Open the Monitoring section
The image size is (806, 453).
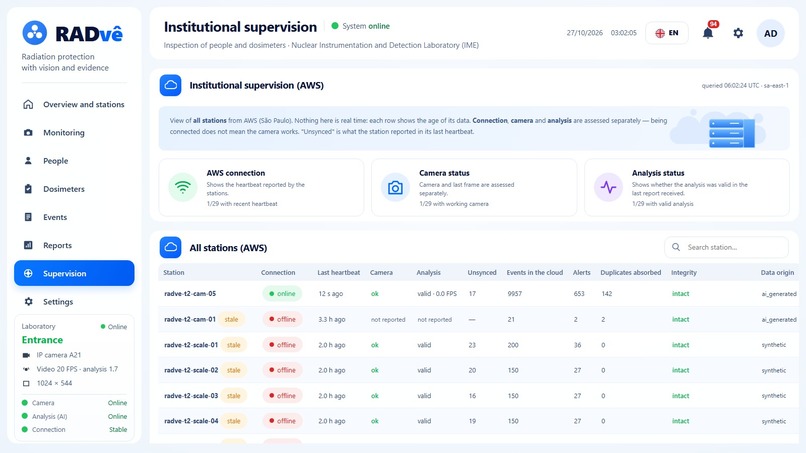click(x=74, y=133)
